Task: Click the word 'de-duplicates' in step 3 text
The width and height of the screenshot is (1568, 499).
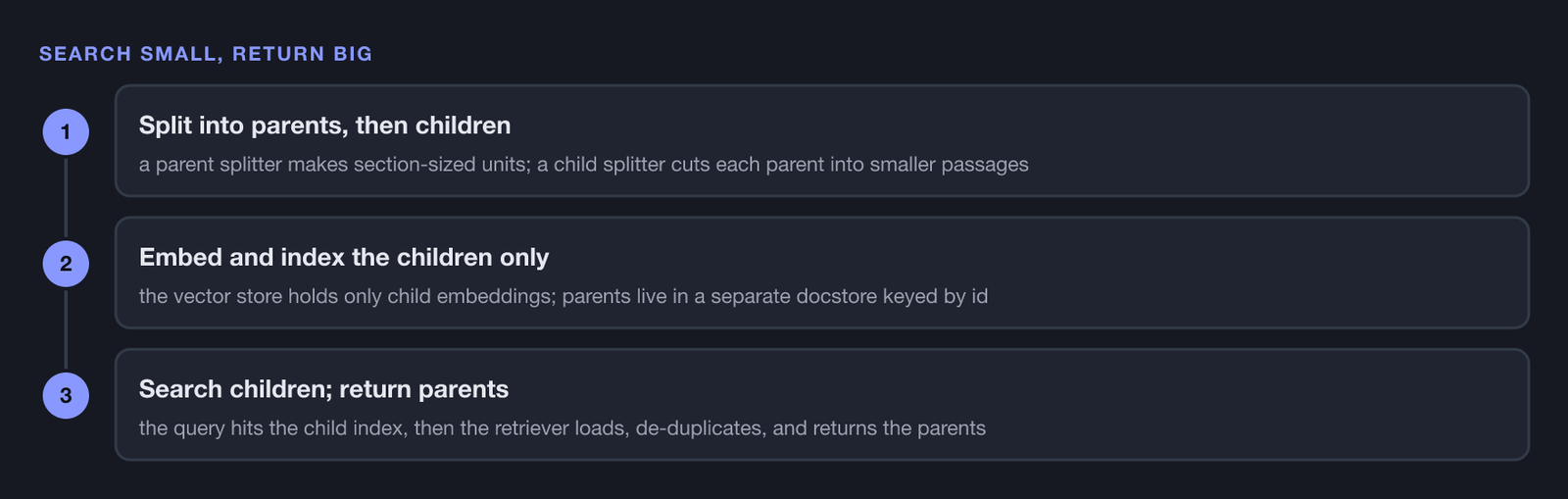Action: pyautogui.click(x=700, y=428)
